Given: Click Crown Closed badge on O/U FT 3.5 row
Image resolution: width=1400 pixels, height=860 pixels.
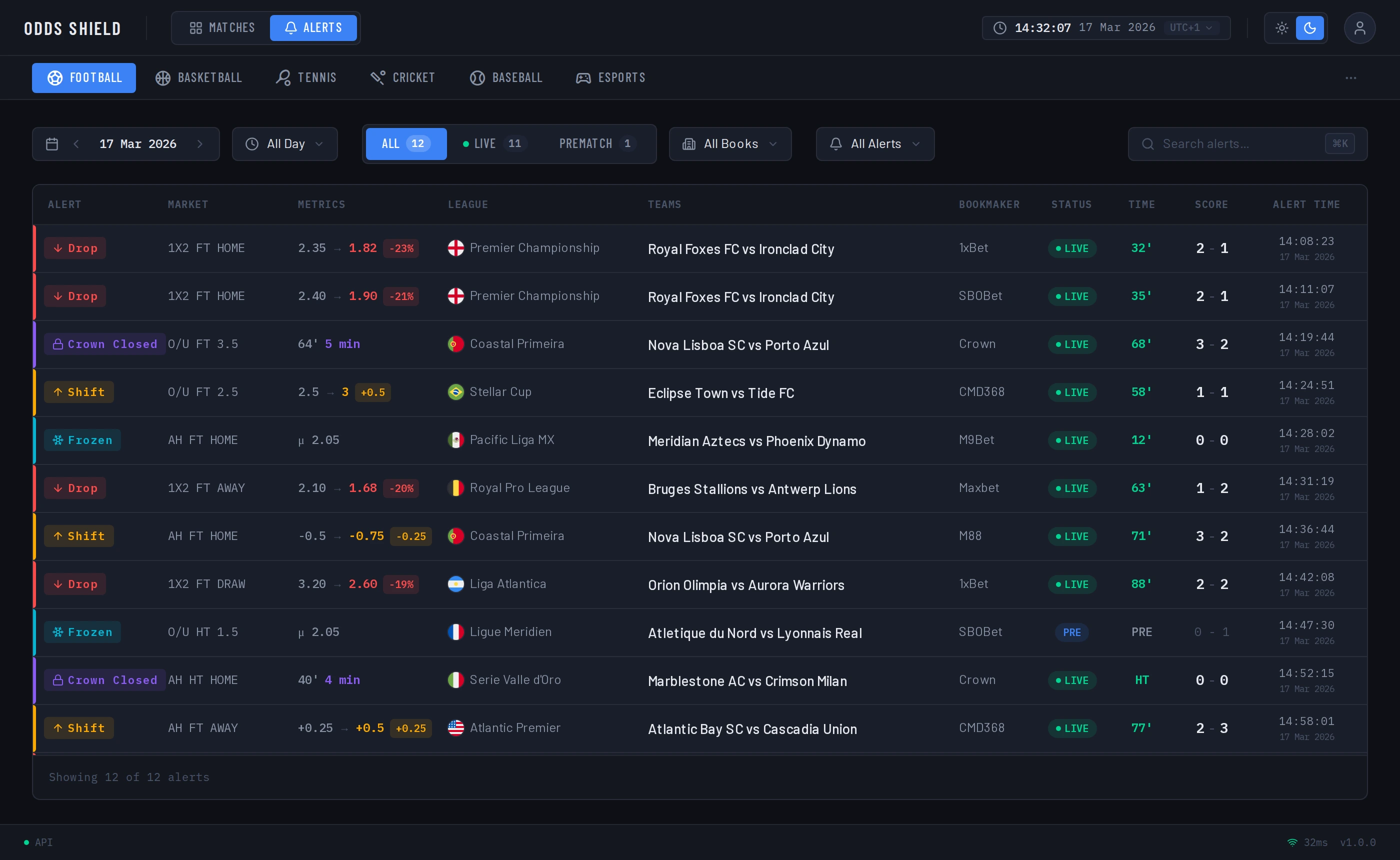Looking at the screenshot, I should click(x=105, y=344).
